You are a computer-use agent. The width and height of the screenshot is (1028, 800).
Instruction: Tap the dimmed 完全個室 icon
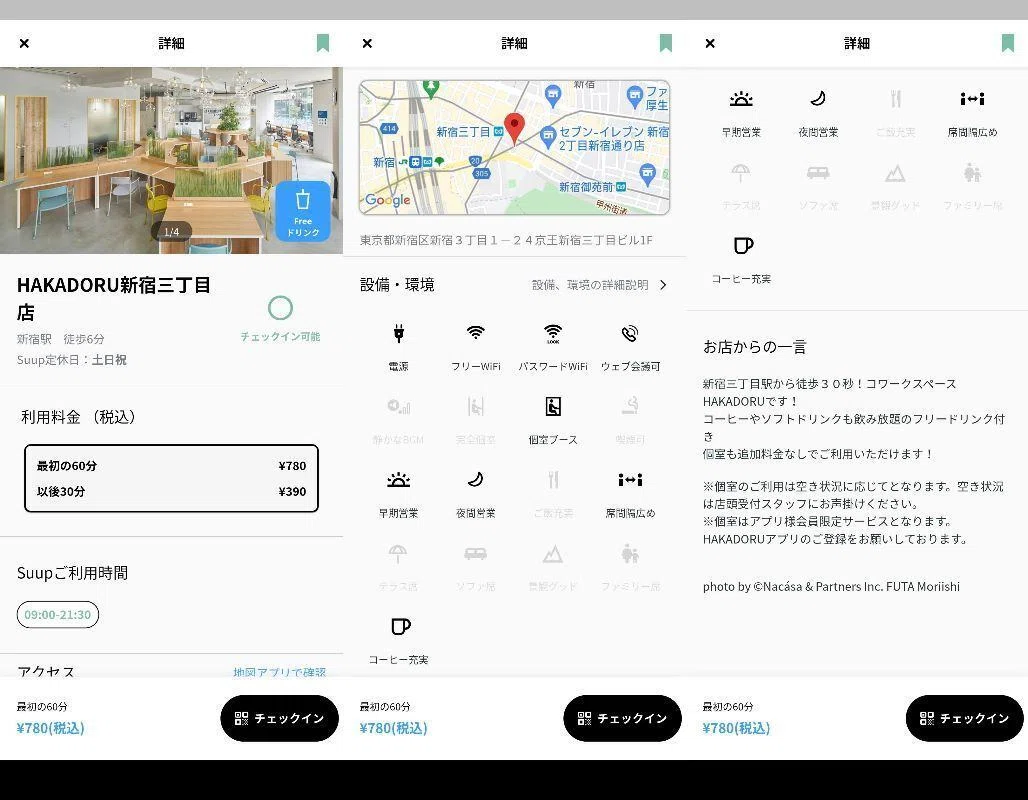[x=475, y=407]
